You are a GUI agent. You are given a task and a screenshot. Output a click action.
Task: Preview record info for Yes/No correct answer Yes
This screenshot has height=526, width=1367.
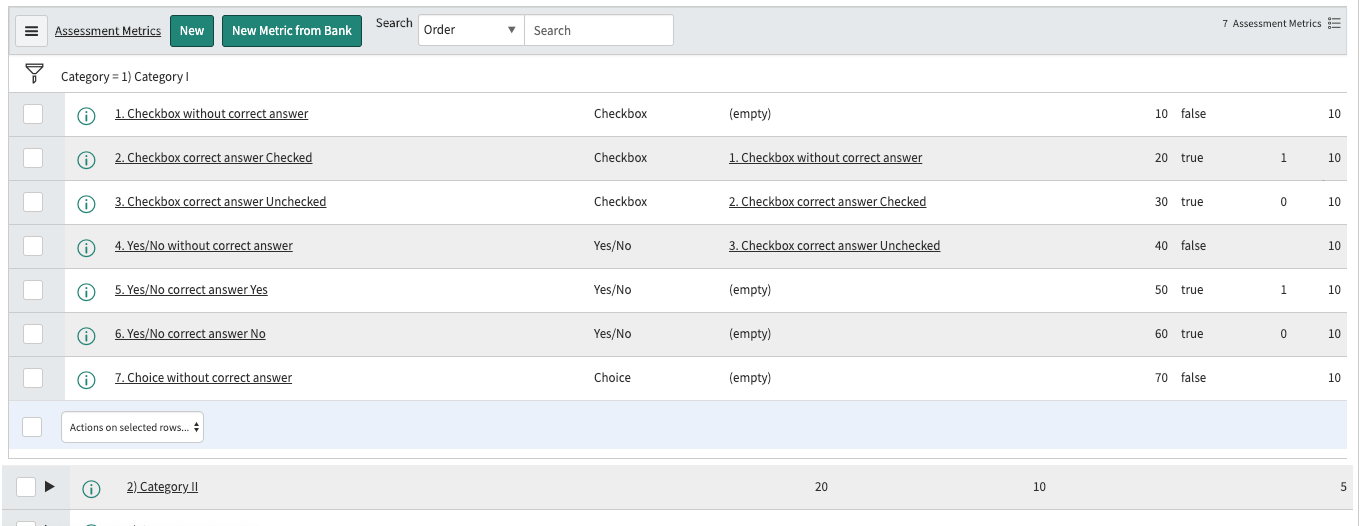tap(86, 291)
